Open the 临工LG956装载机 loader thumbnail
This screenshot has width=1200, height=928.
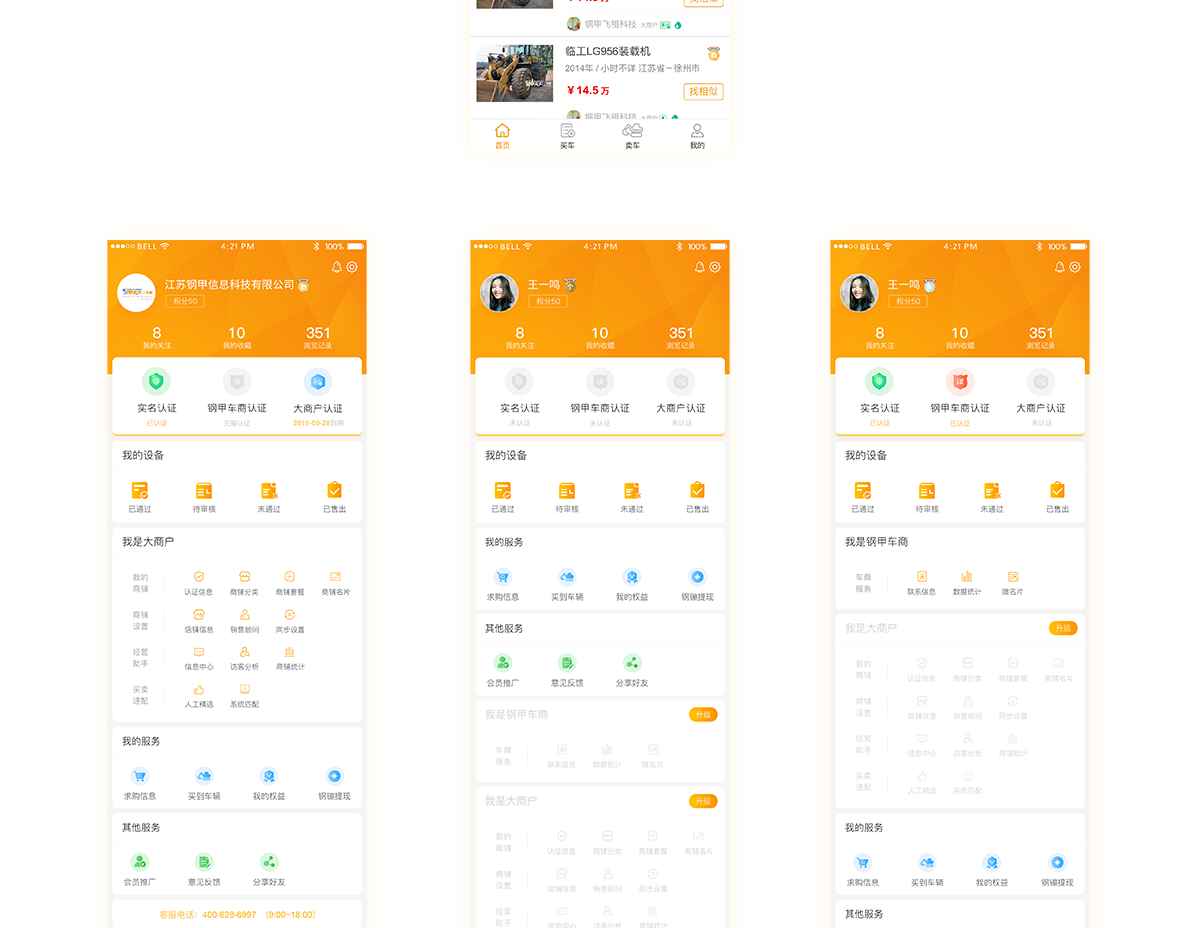coord(515,73)
